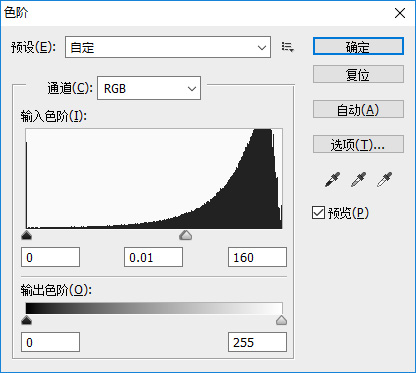Close the 色阶 dialog
The width and height of the screenshot is (416, 373).
pos(400,13)
